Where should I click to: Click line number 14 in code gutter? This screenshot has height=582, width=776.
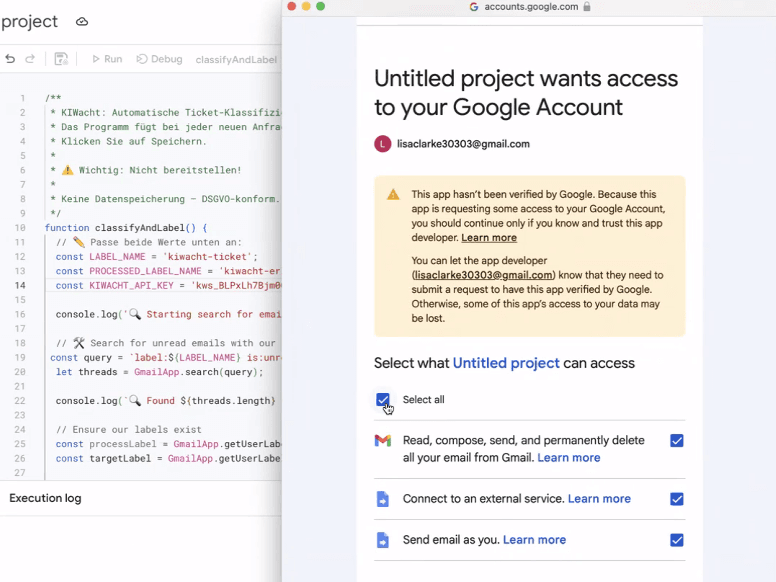pyautogui.click(x=20, y=286)
